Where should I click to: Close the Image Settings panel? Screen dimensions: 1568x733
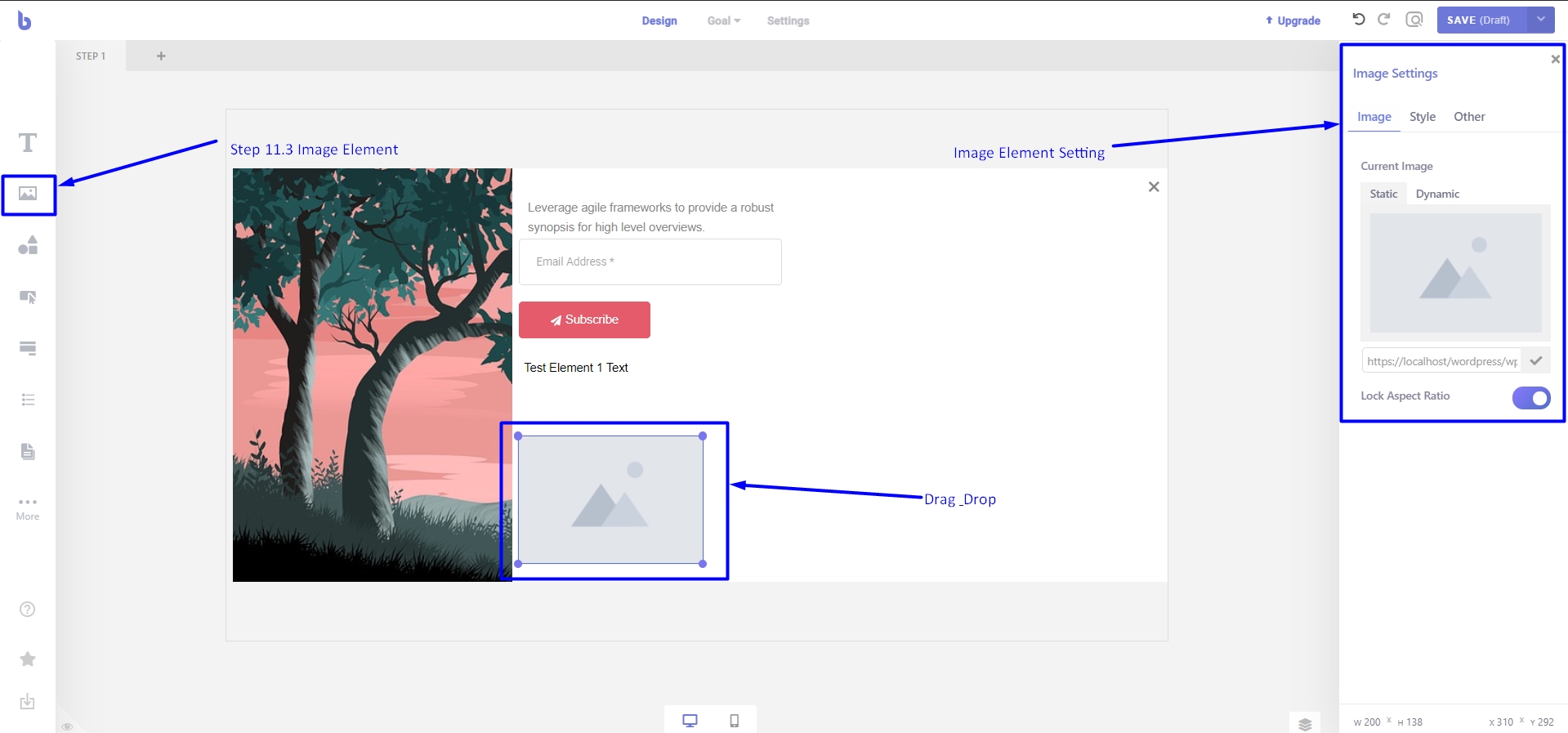[x=1556, y=59]
